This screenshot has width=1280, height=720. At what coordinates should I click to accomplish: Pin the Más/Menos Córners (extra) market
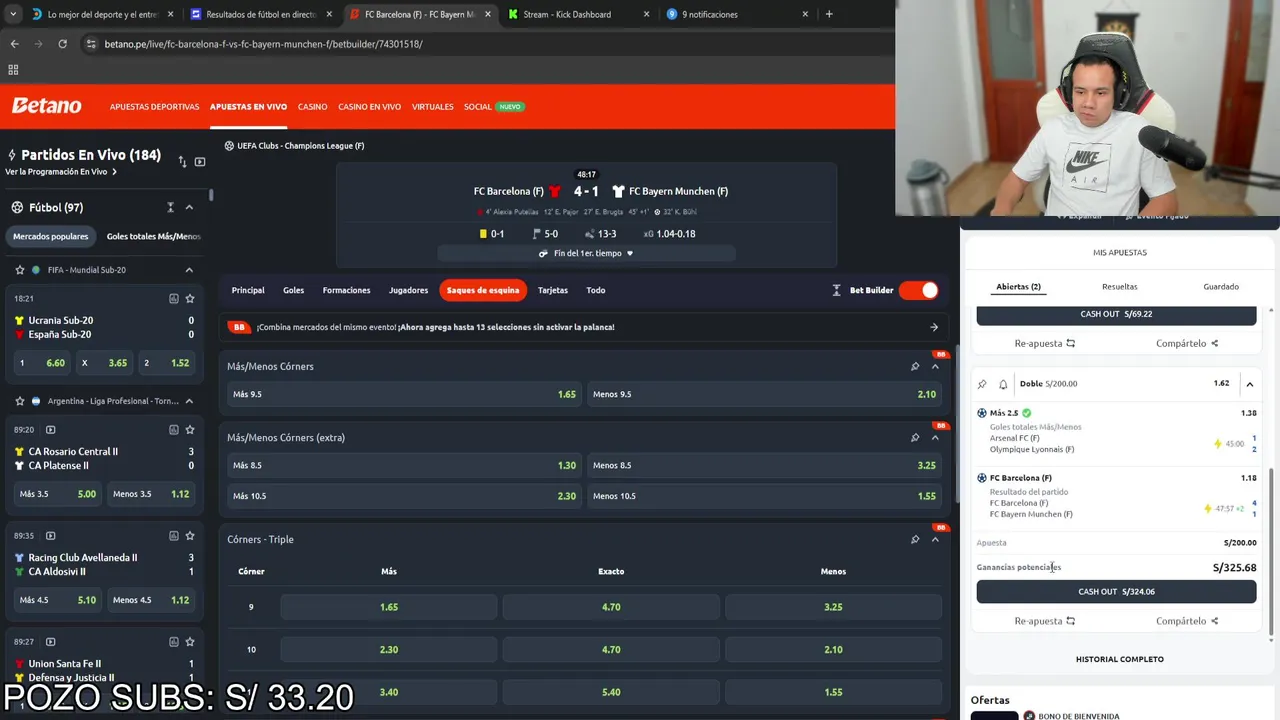click(915, 437)
